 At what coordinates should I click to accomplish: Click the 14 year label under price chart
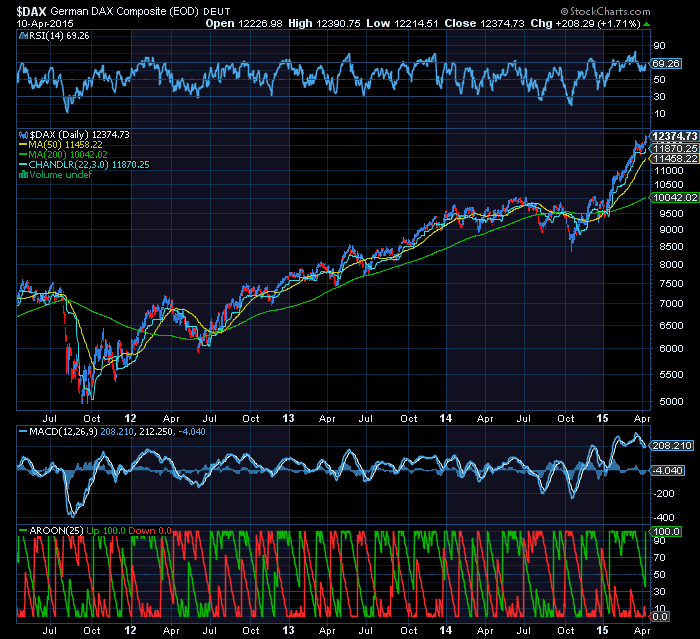(446, 418)
